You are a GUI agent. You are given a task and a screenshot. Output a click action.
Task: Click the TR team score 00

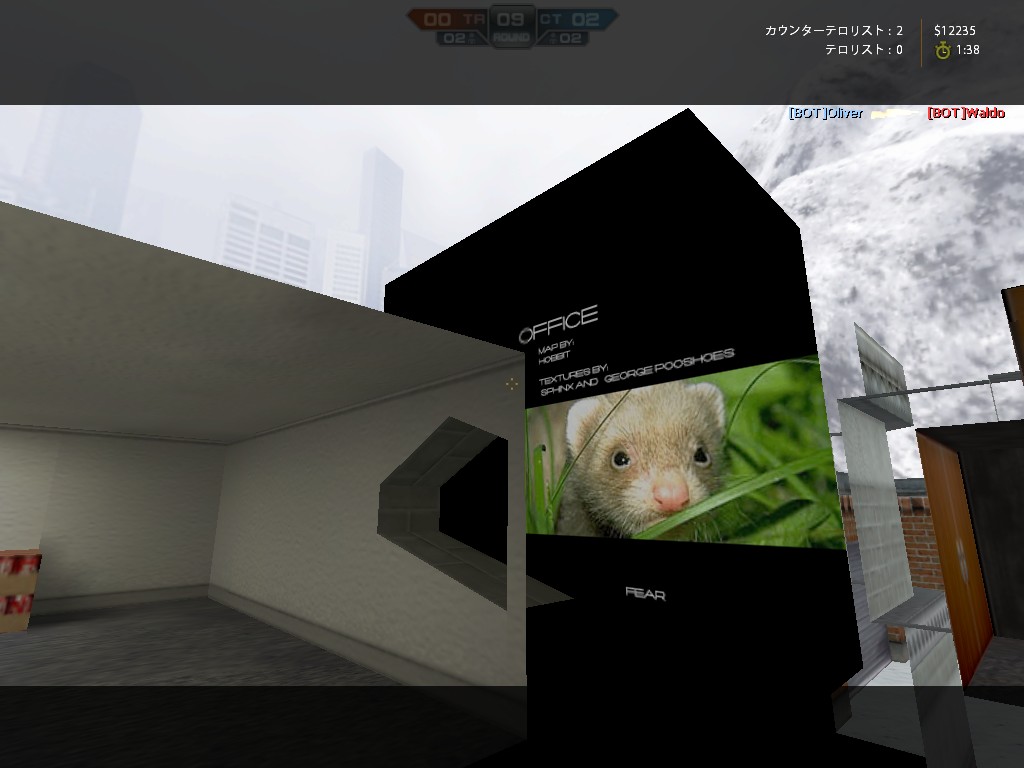click(x=437, y=20)
